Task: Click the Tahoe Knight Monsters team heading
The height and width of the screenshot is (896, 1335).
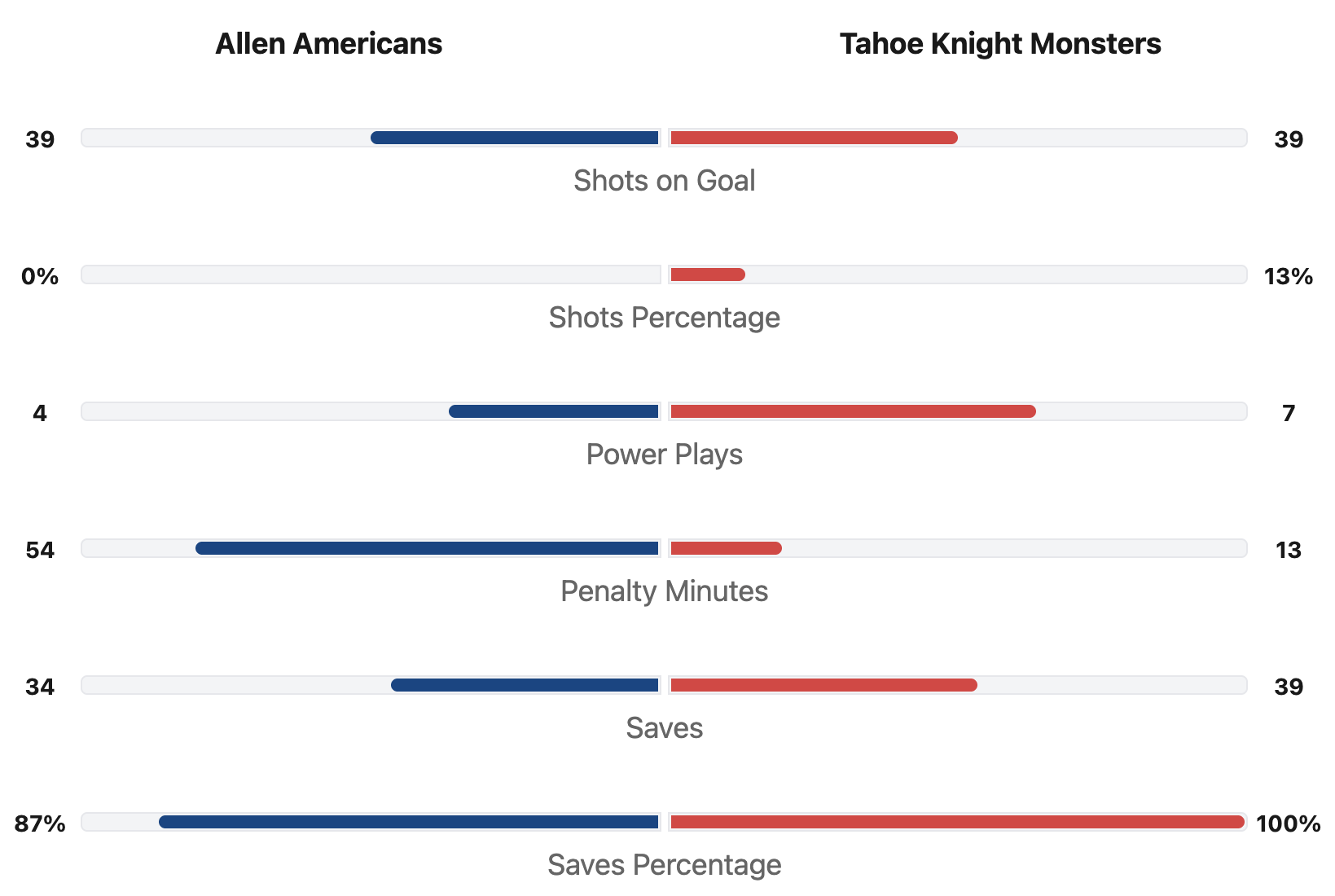Action: tap(999, 44)
